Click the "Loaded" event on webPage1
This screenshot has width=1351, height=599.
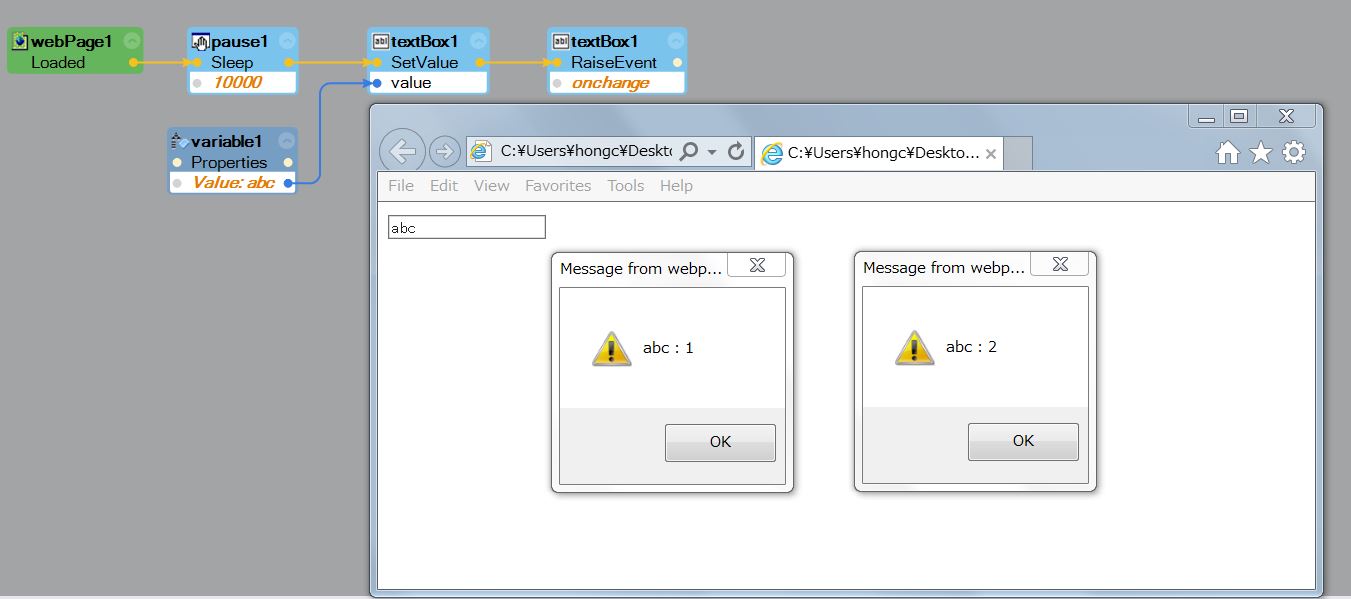[58, 62]
